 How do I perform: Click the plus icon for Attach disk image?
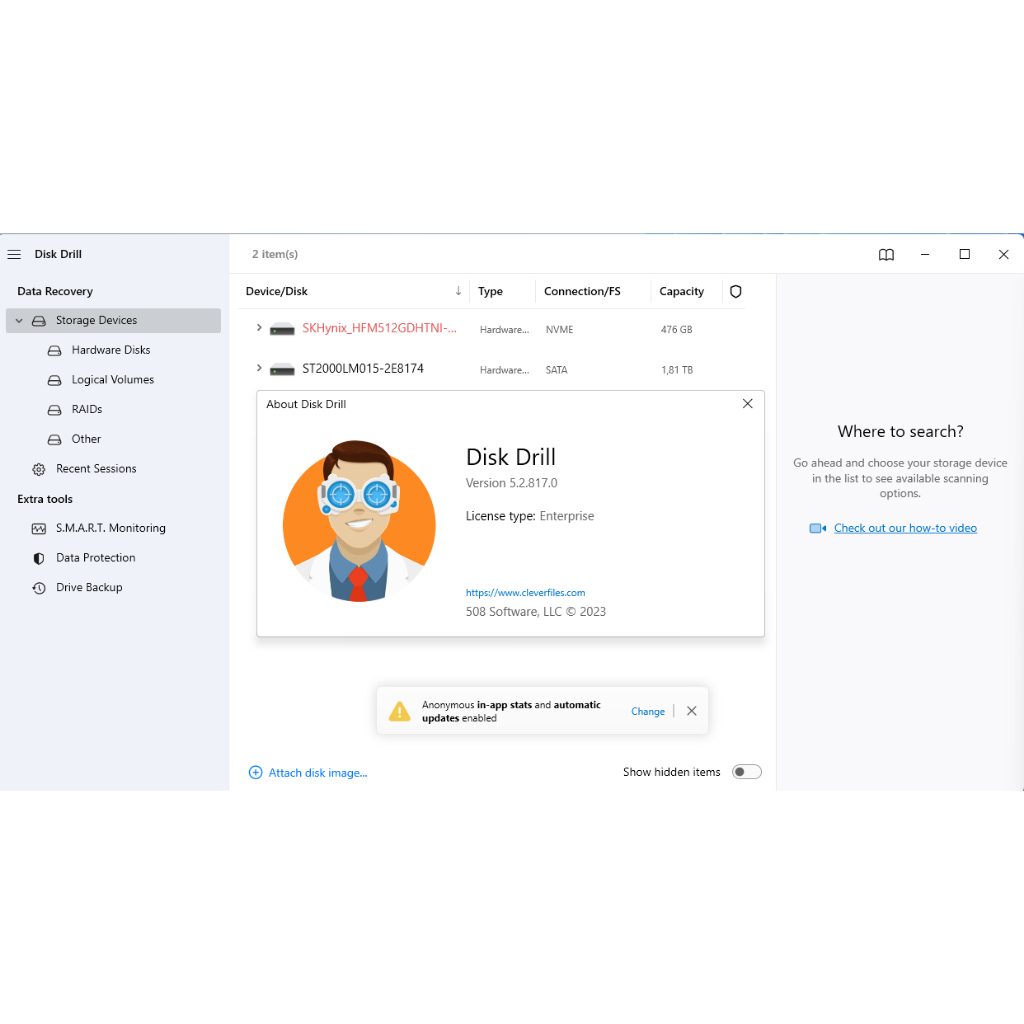pyautogui.click(x=255, y=773)
